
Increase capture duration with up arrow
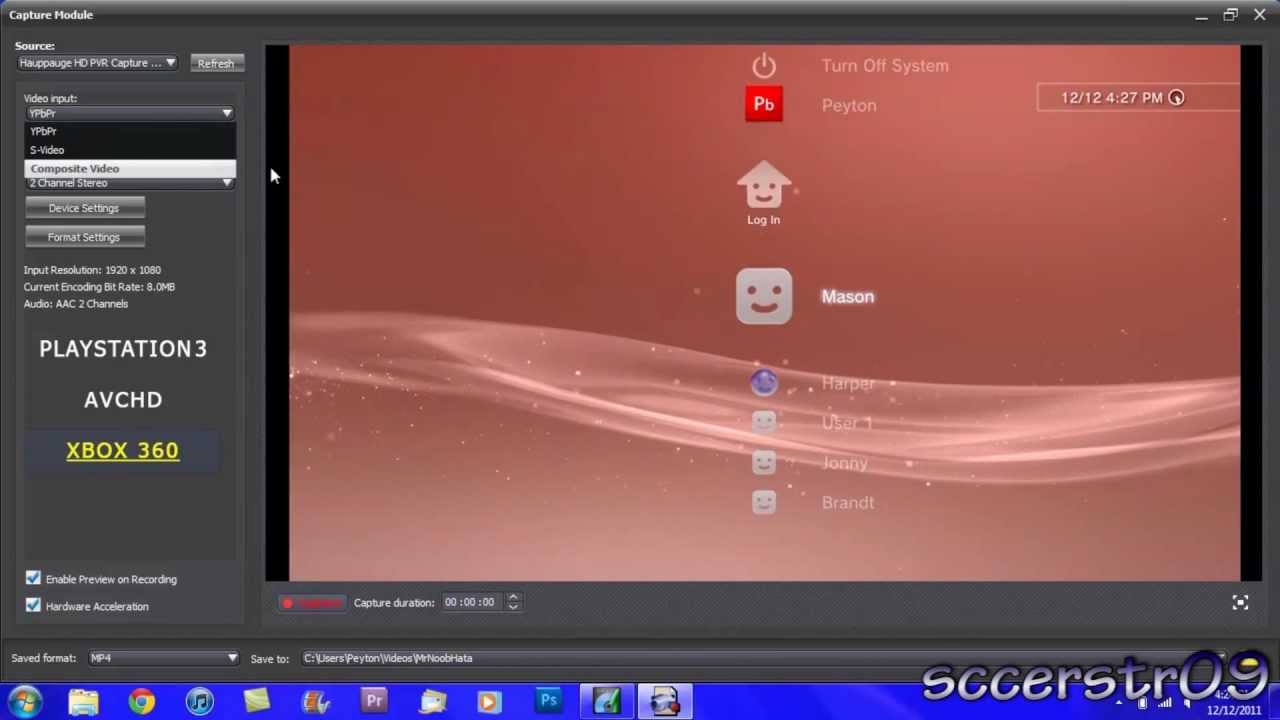click(x=513, y=598)
